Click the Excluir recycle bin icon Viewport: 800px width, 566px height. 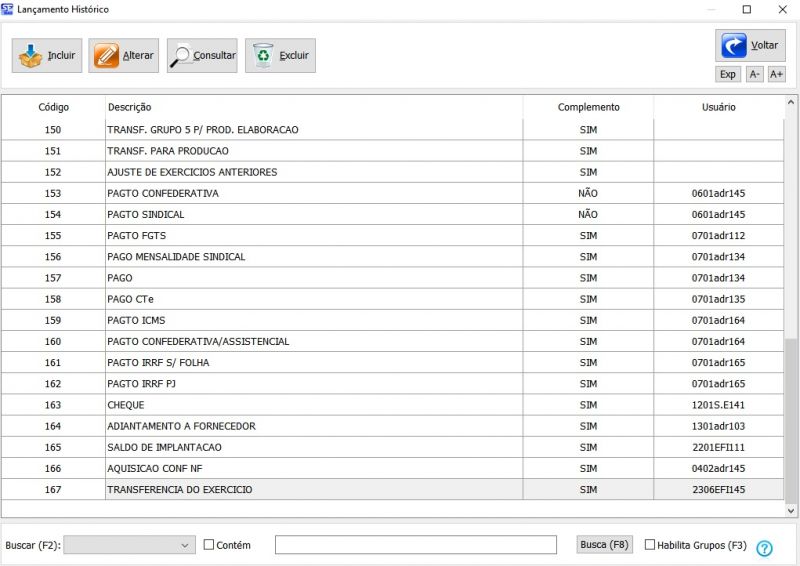[263, 56]
